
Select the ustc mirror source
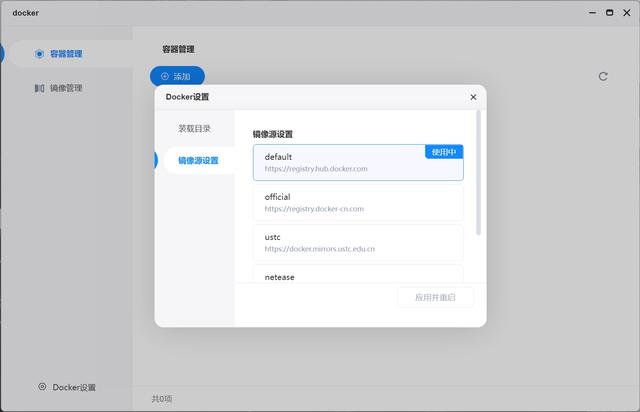(358, 243)
